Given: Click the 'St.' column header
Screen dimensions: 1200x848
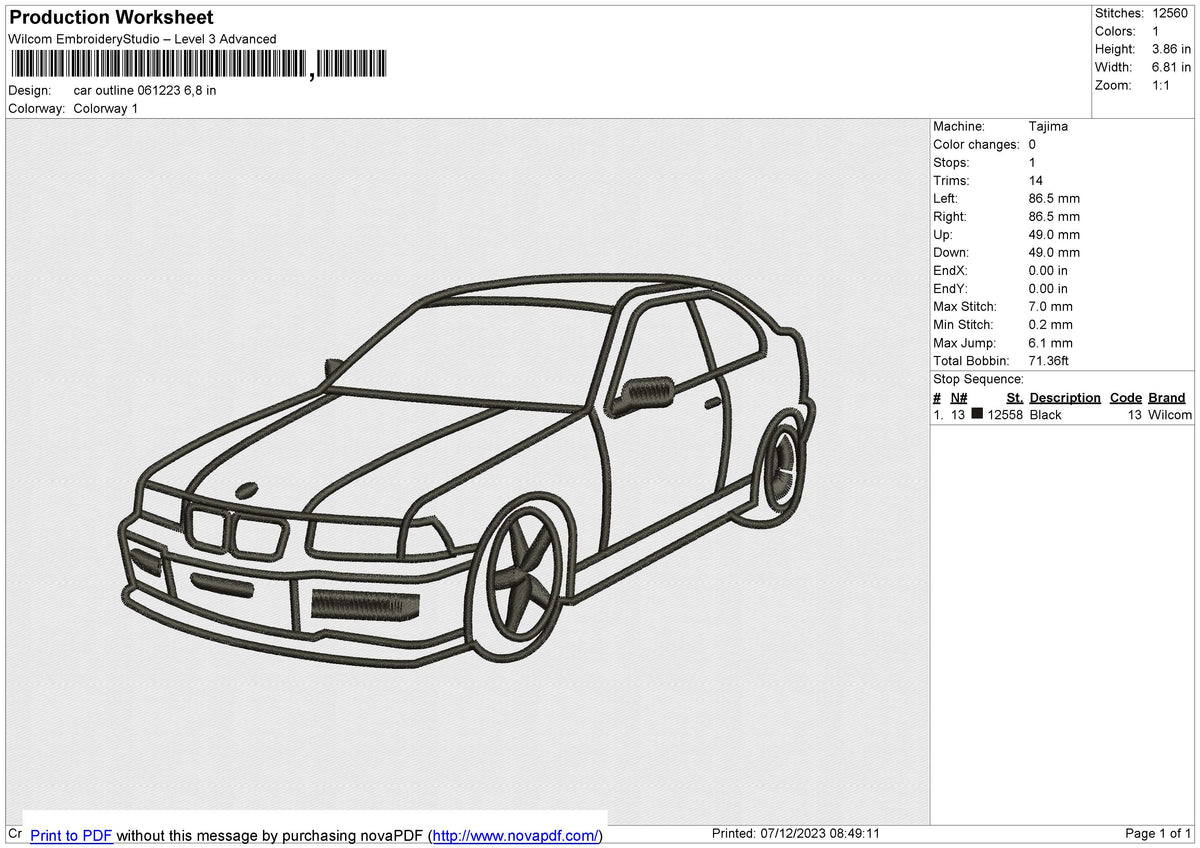Looking at the screenshot, I should [x=1014, y=397].
